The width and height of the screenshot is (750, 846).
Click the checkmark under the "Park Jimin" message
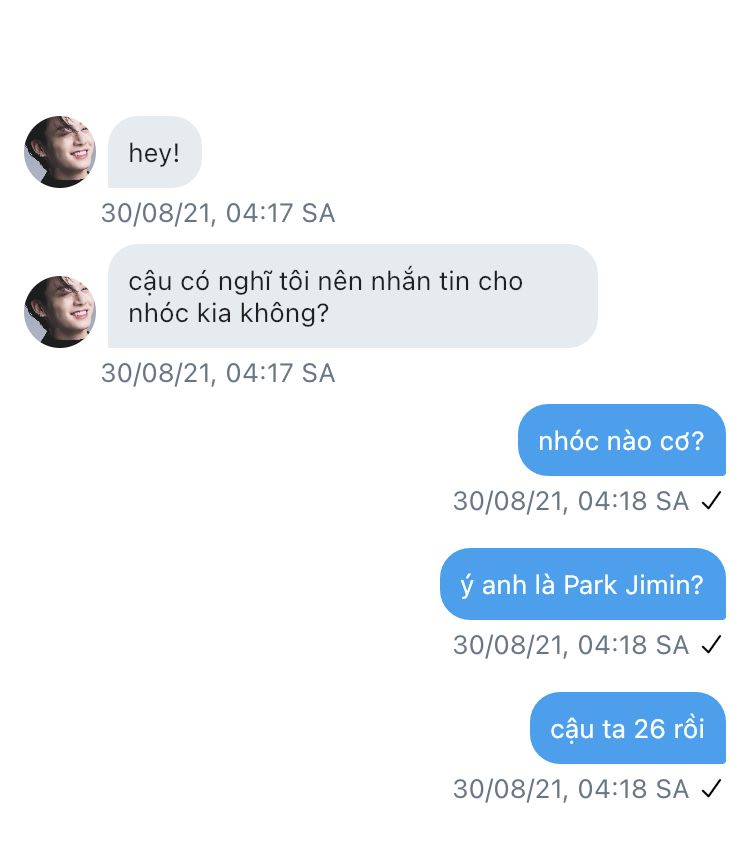(x=711, y=645)
